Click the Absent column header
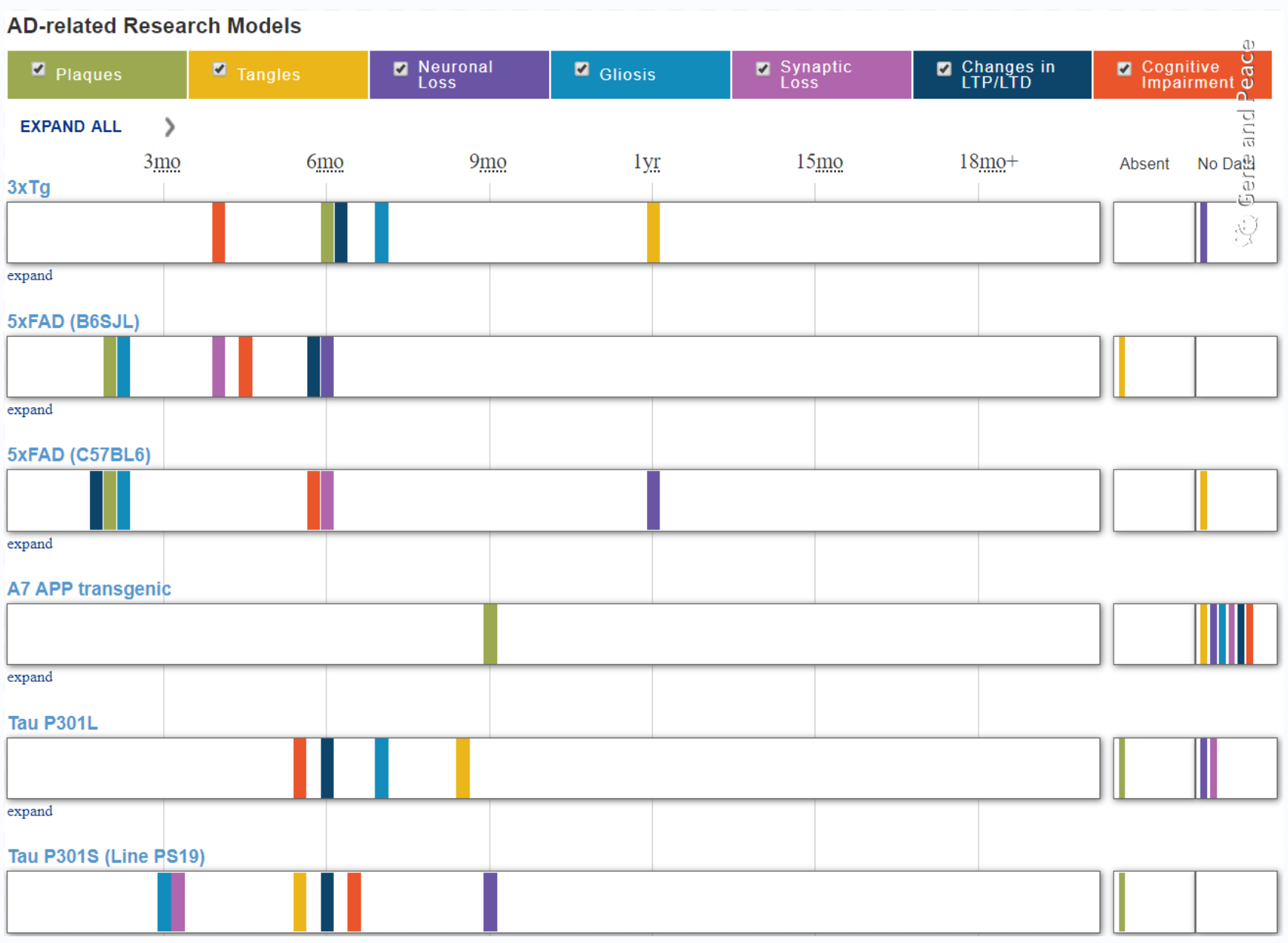This screenshot has height=943, width=1288. (1144, 164)
